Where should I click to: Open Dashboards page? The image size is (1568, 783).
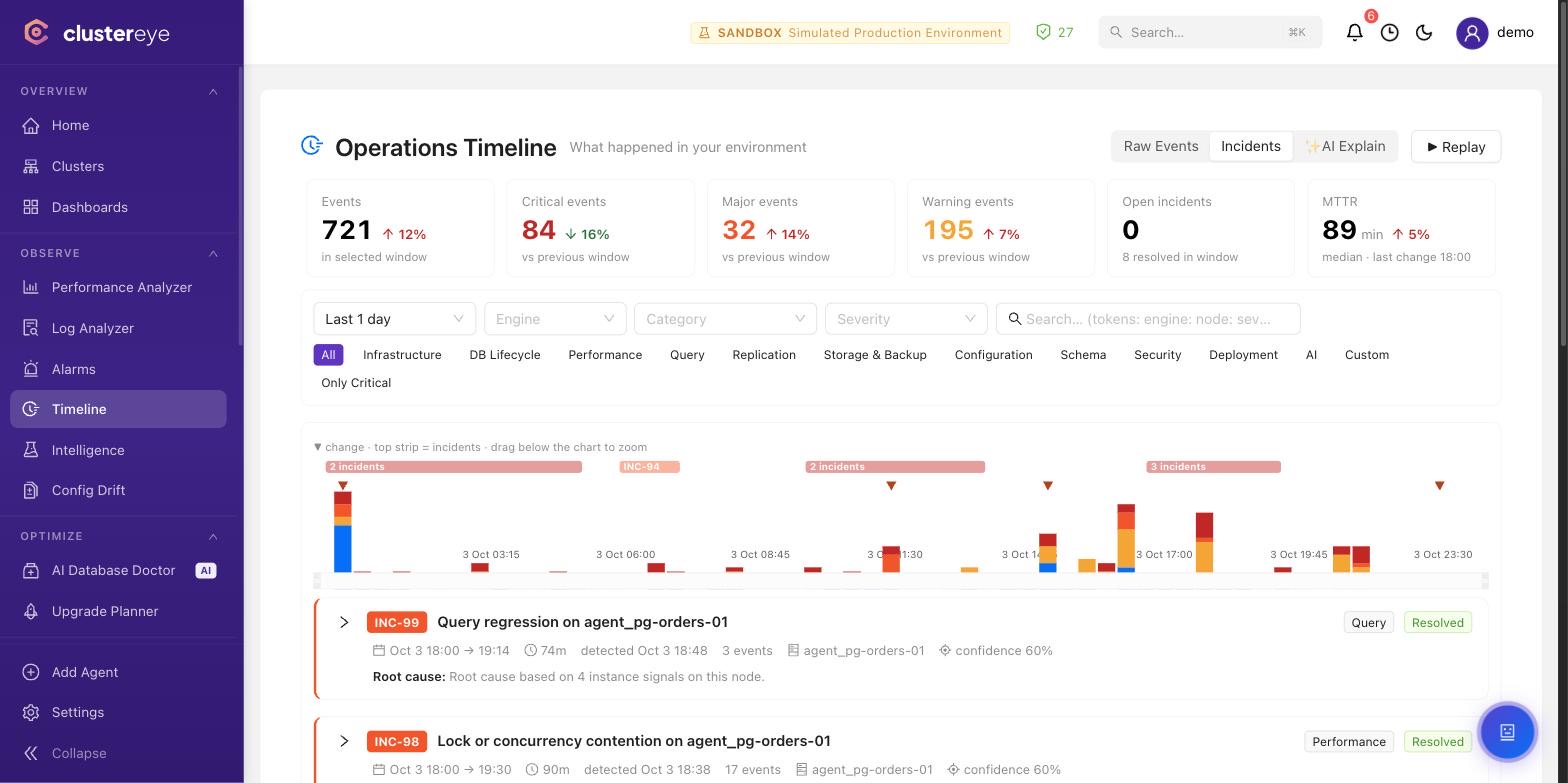pos(118,207)
